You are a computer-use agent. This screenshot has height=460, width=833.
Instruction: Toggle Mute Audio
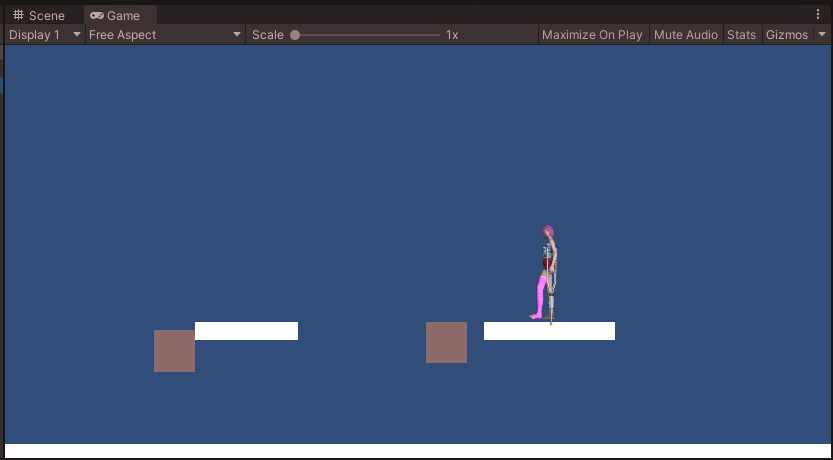tap(685, 35)
